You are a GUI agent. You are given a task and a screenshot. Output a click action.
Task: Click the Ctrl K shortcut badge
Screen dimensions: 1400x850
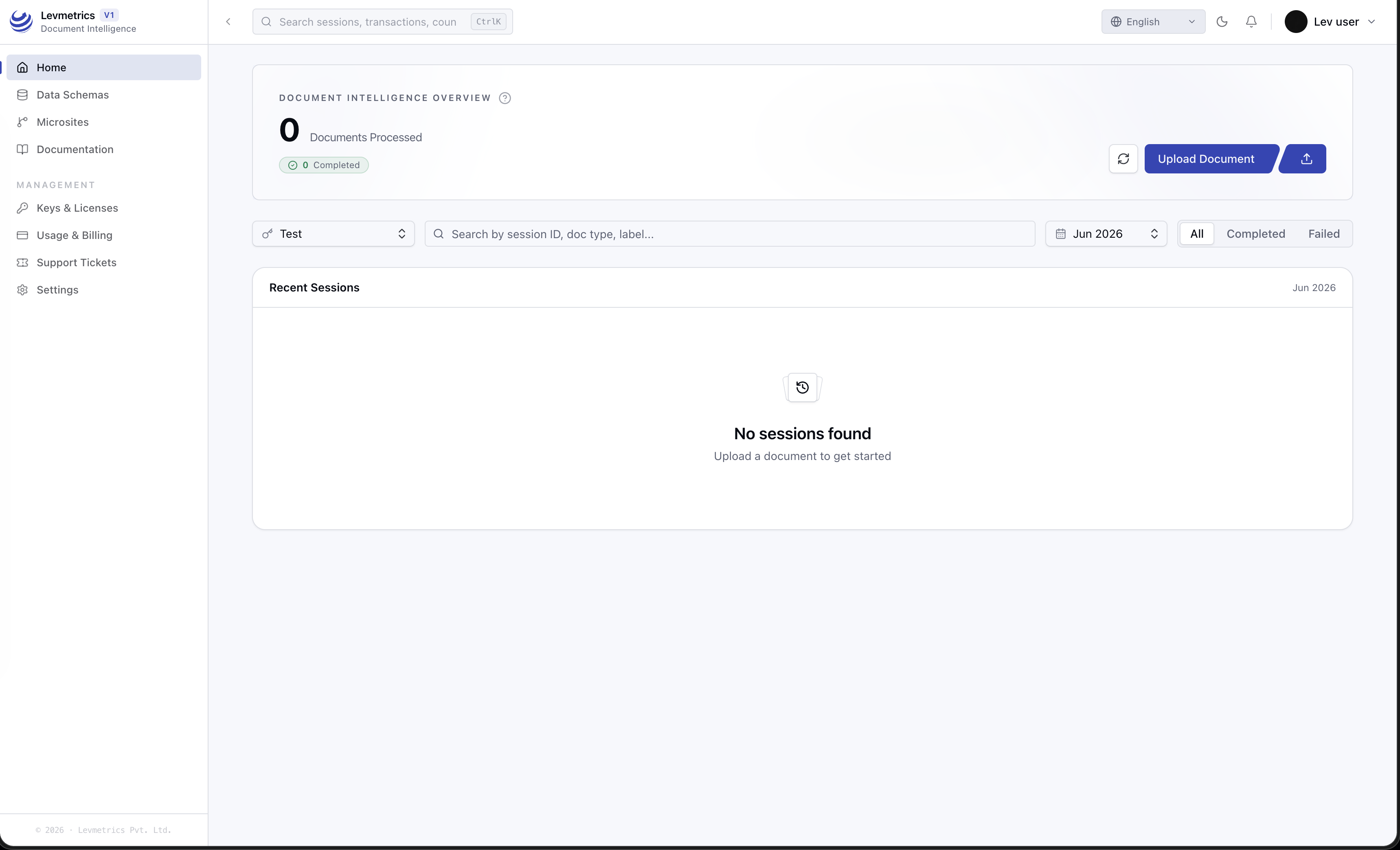click(488, 22)
